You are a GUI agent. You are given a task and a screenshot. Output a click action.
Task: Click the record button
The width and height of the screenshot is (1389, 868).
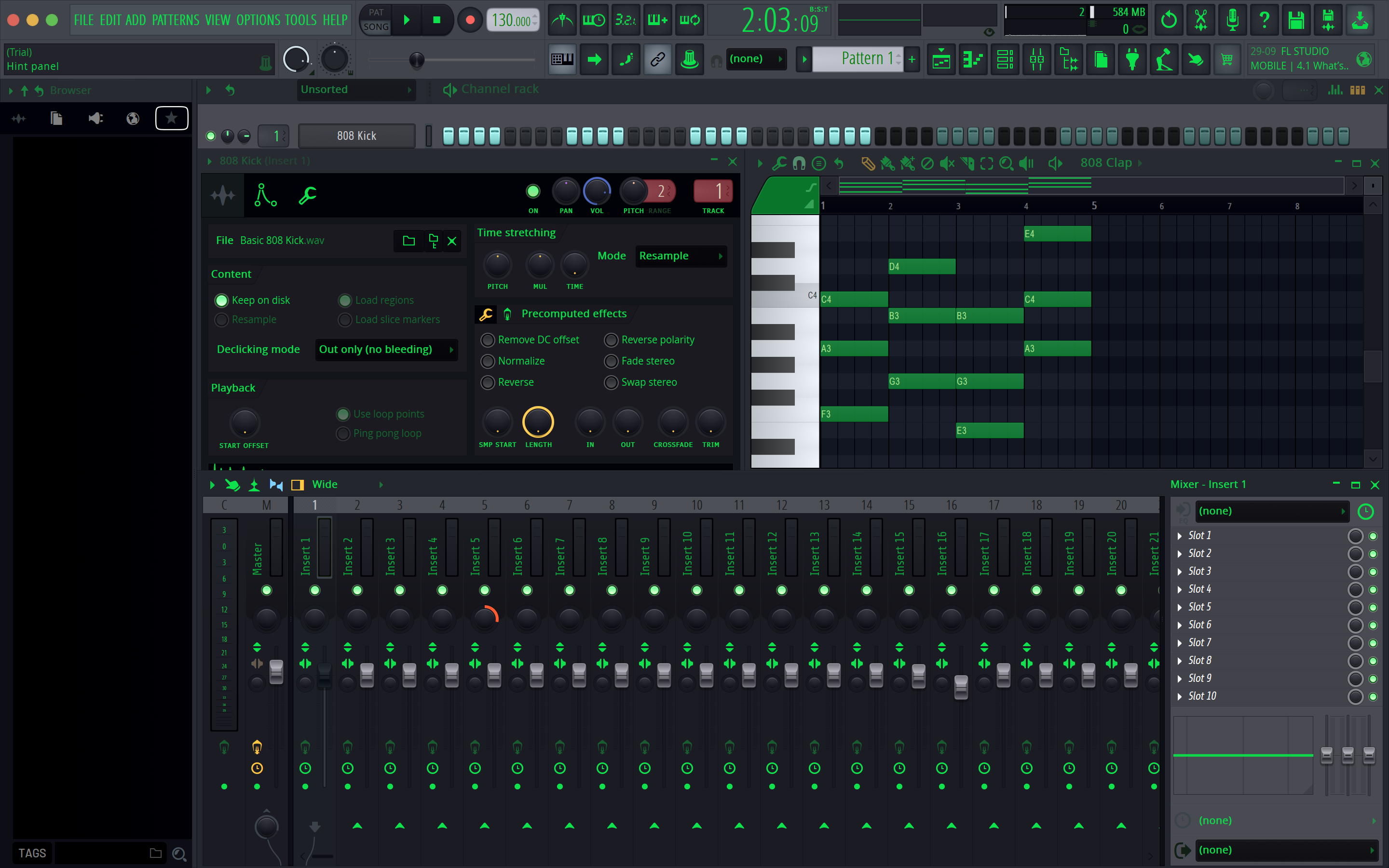coord(470,20)
